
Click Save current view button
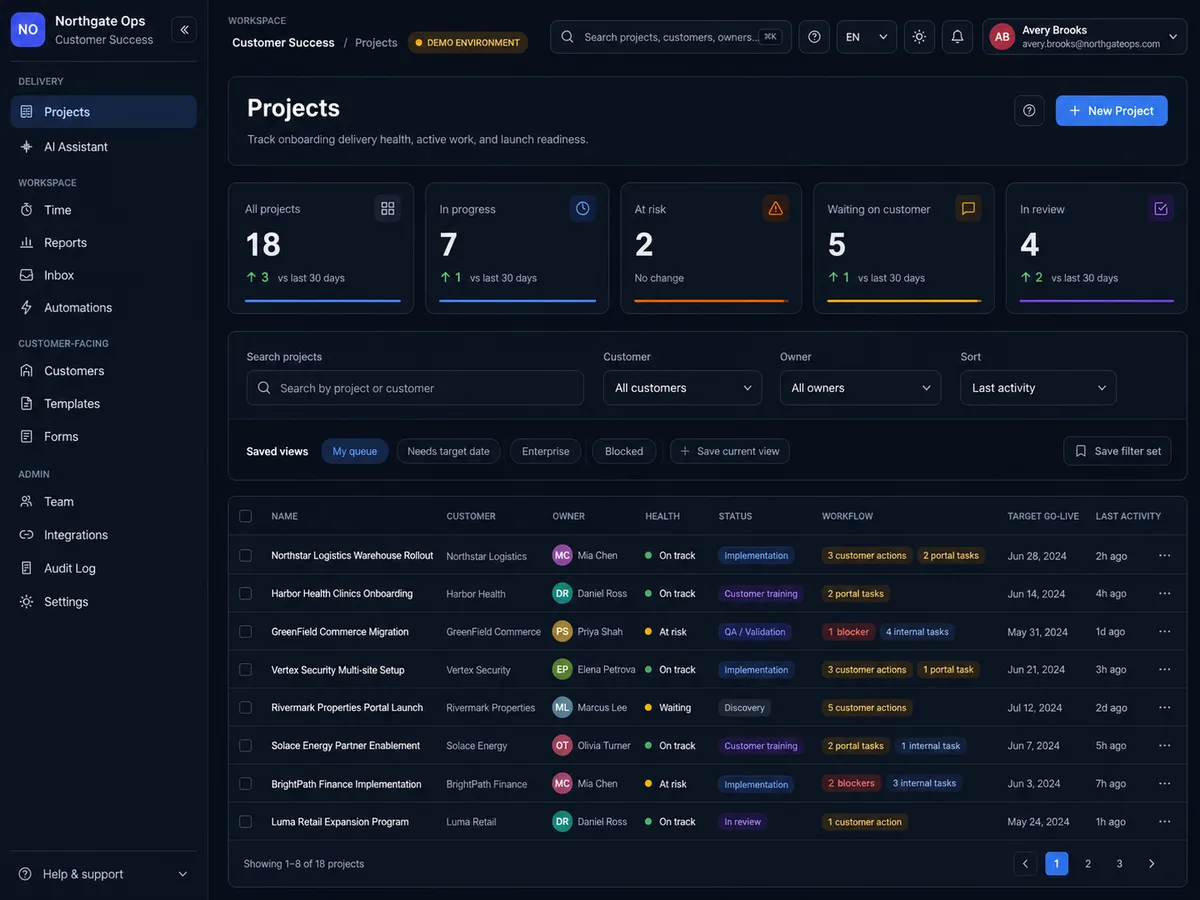pos(730,451)
